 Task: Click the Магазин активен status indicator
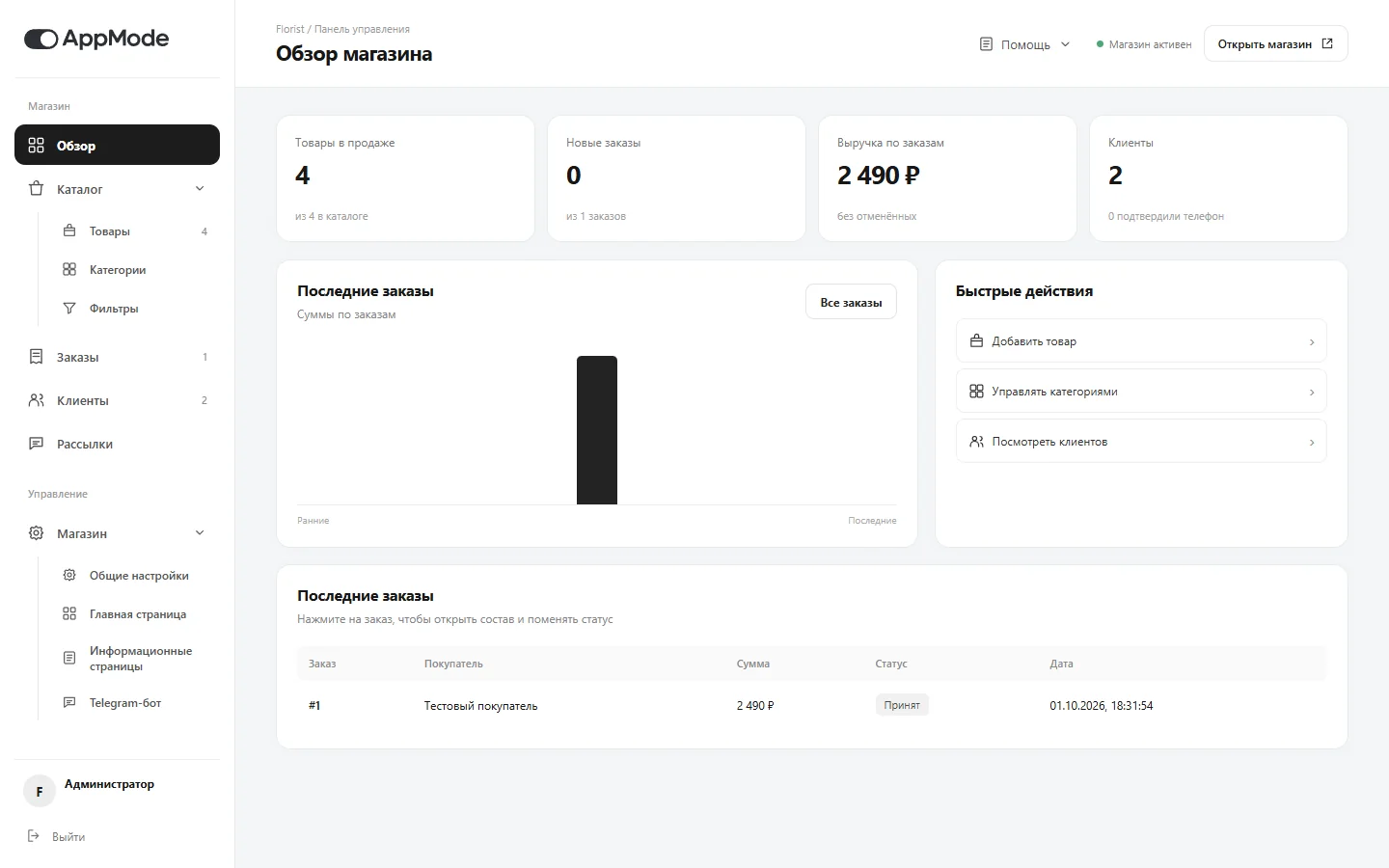coord(1144,44)
